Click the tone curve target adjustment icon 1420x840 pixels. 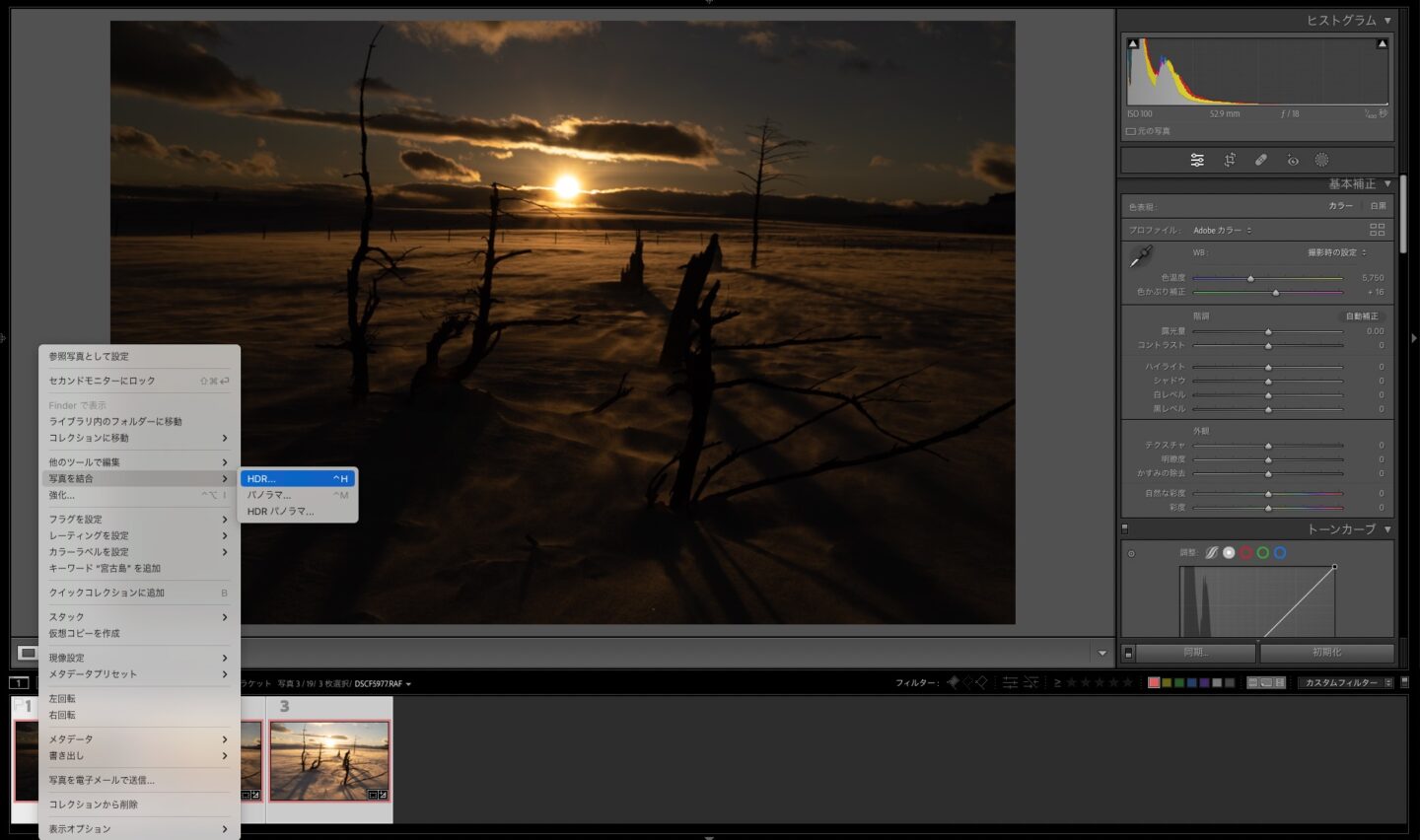point(1131,553)
